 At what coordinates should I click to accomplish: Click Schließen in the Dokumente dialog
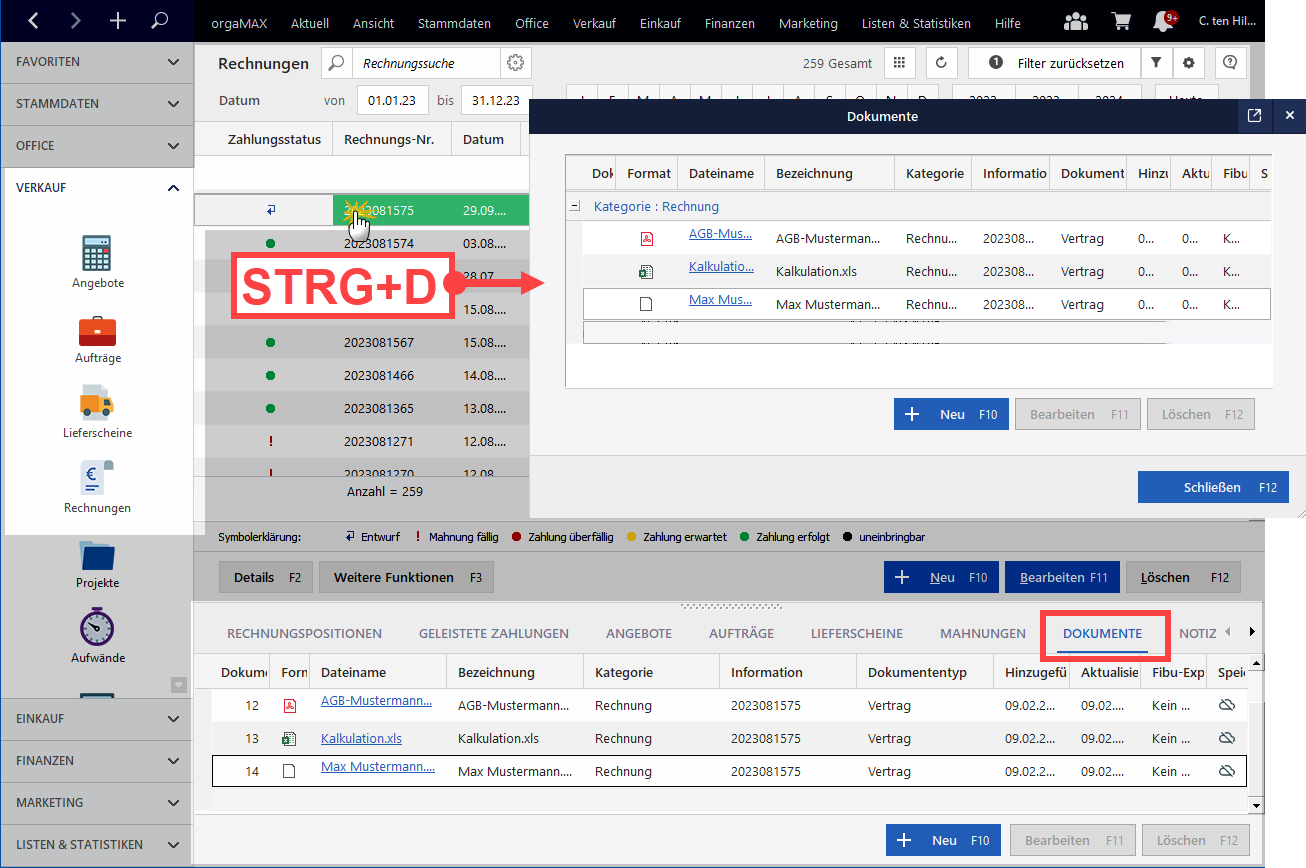(1213, 487)
